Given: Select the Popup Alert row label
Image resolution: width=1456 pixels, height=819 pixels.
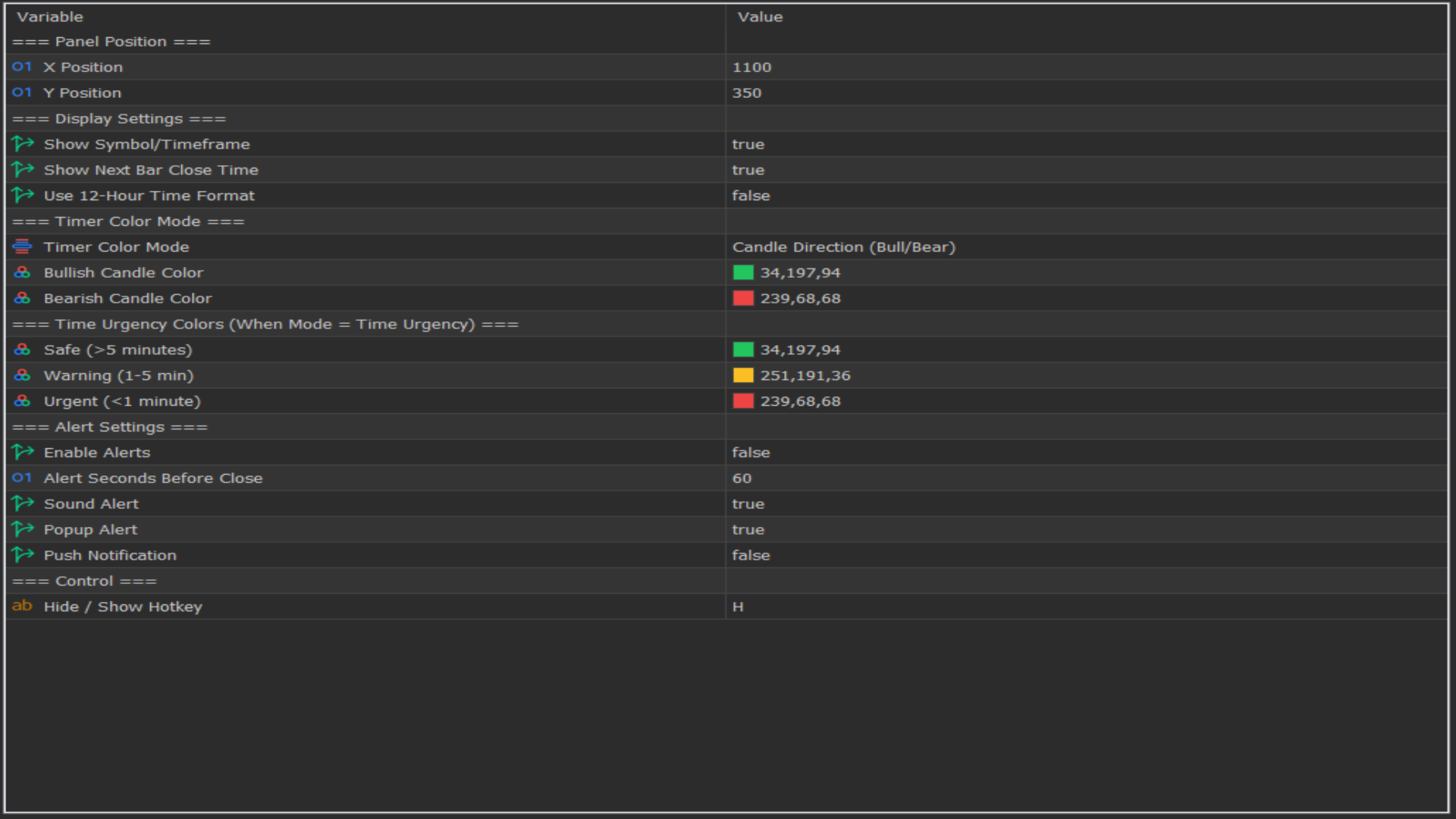Looking at the screenshot, I should (x=90, y=530).
